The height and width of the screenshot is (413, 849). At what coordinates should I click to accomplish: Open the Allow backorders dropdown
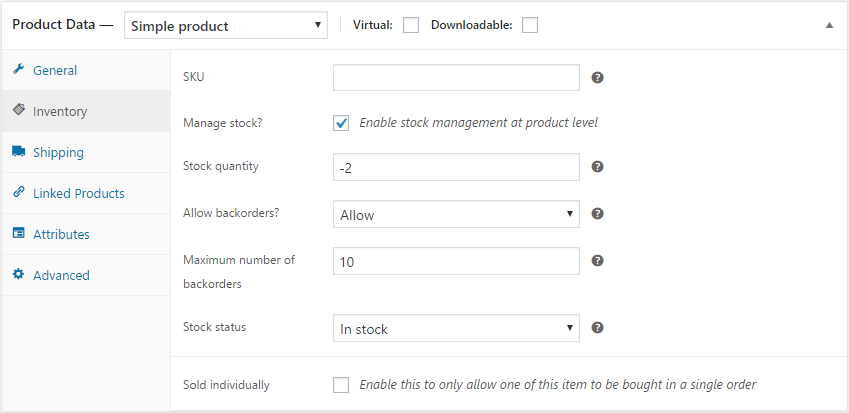[455, 214]
